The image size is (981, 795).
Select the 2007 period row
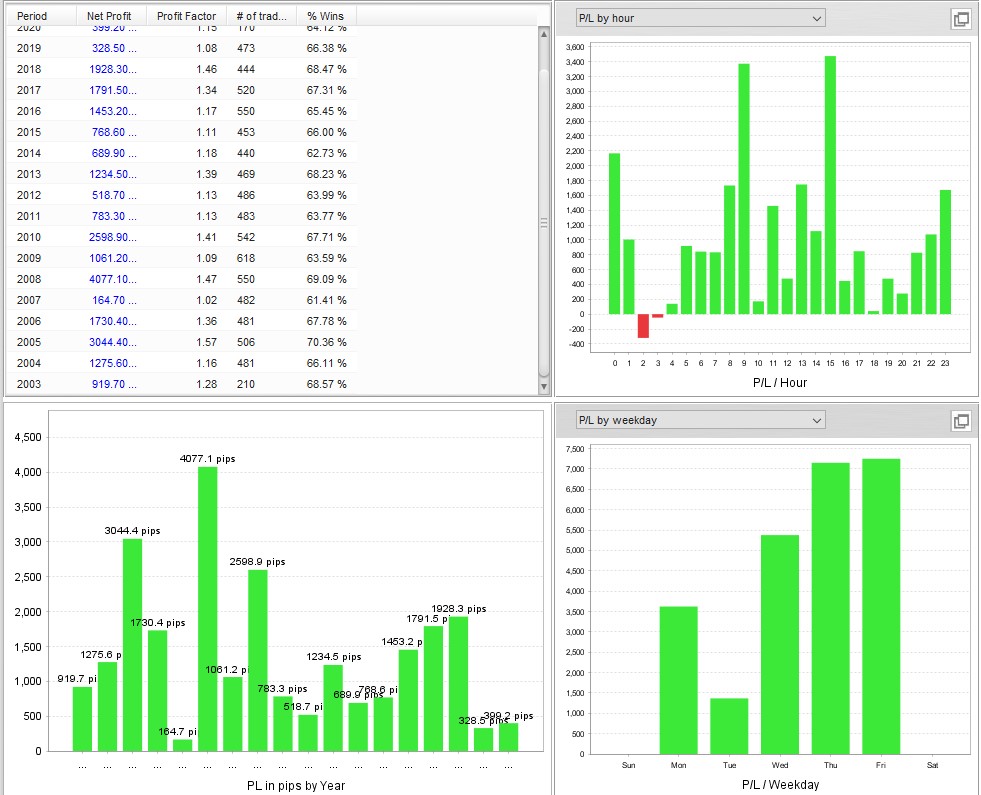[x=181, y=300]
